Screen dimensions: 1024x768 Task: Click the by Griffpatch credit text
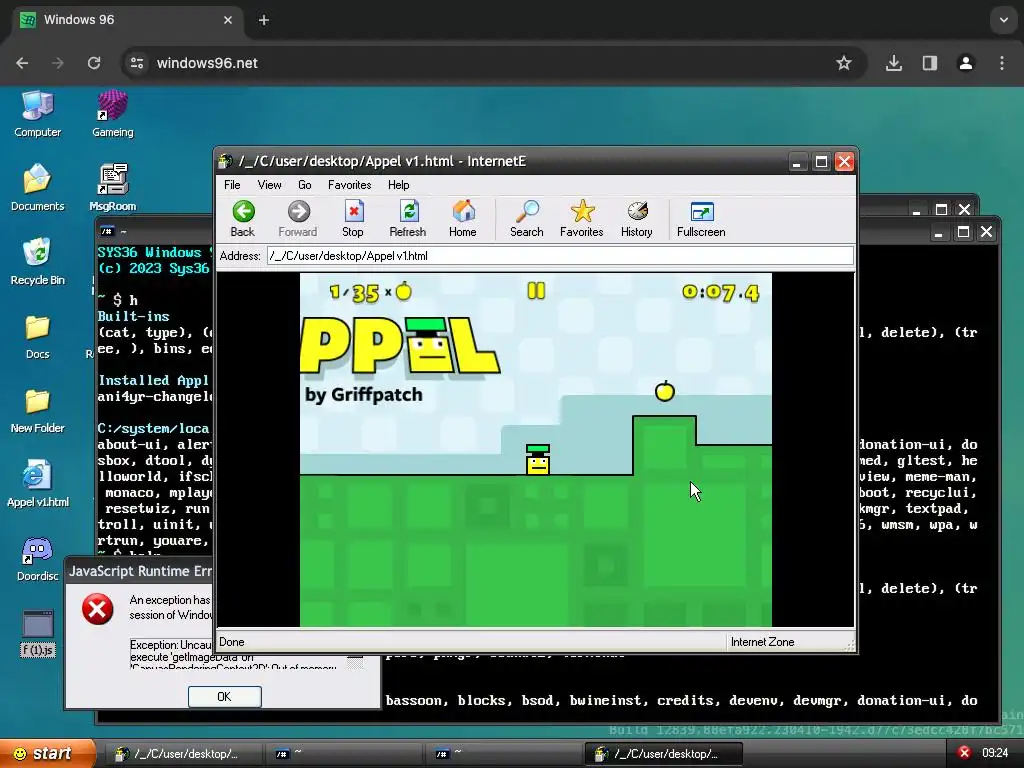coord(364,394)
